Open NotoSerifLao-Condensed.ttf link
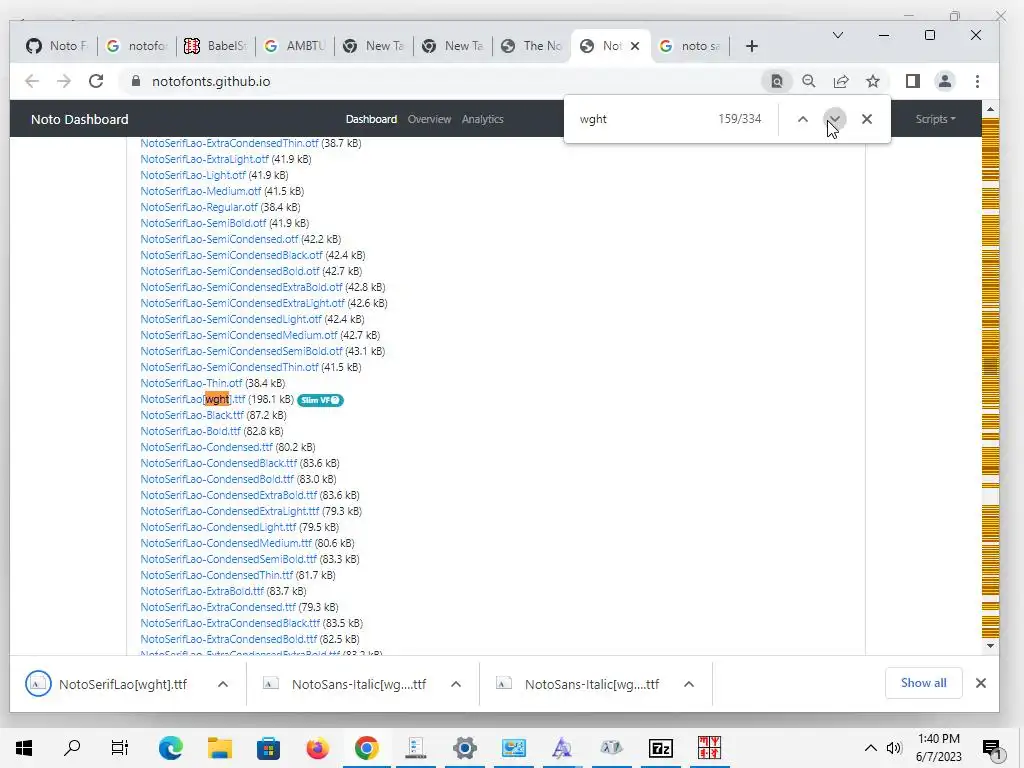 point(206,447)
